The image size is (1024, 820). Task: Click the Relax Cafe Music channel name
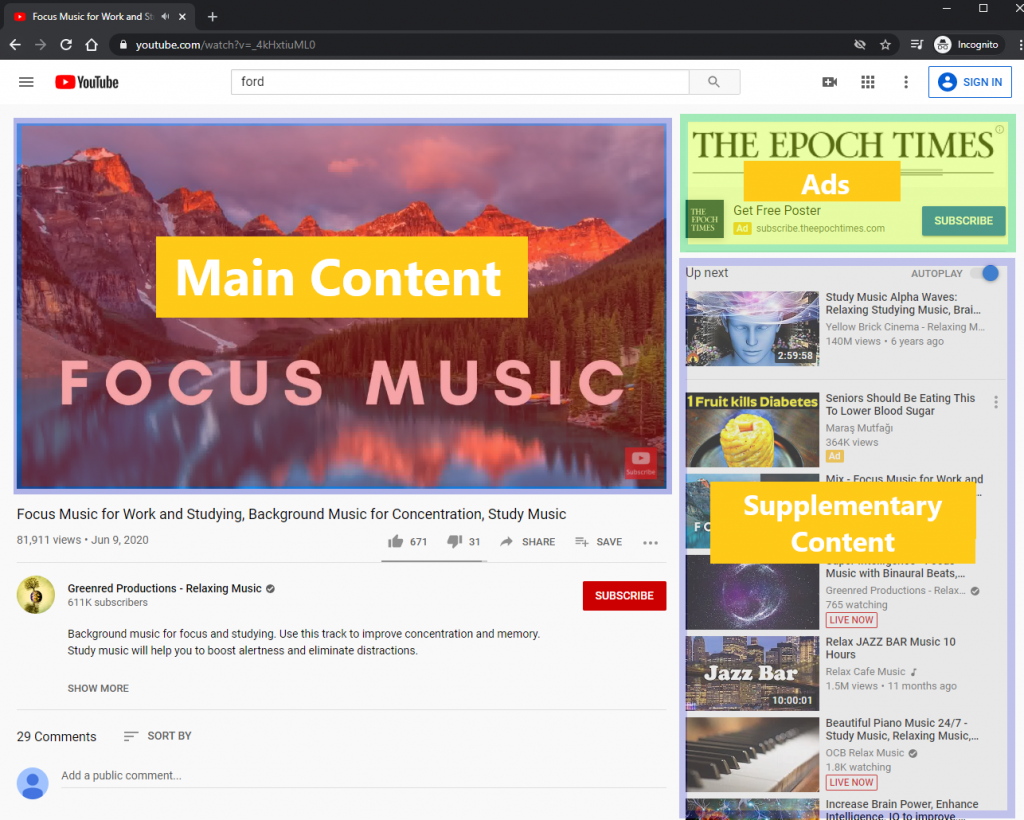coord(865,671)
